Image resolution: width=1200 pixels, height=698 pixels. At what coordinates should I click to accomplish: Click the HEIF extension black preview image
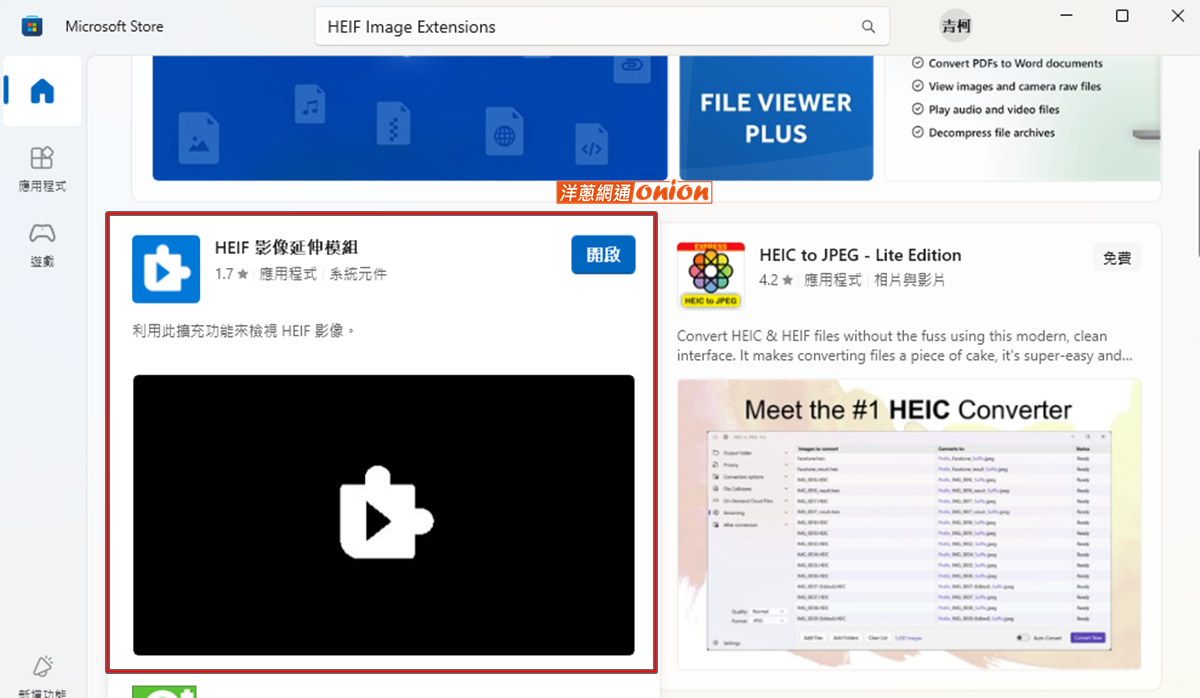[x=384, y=515]
